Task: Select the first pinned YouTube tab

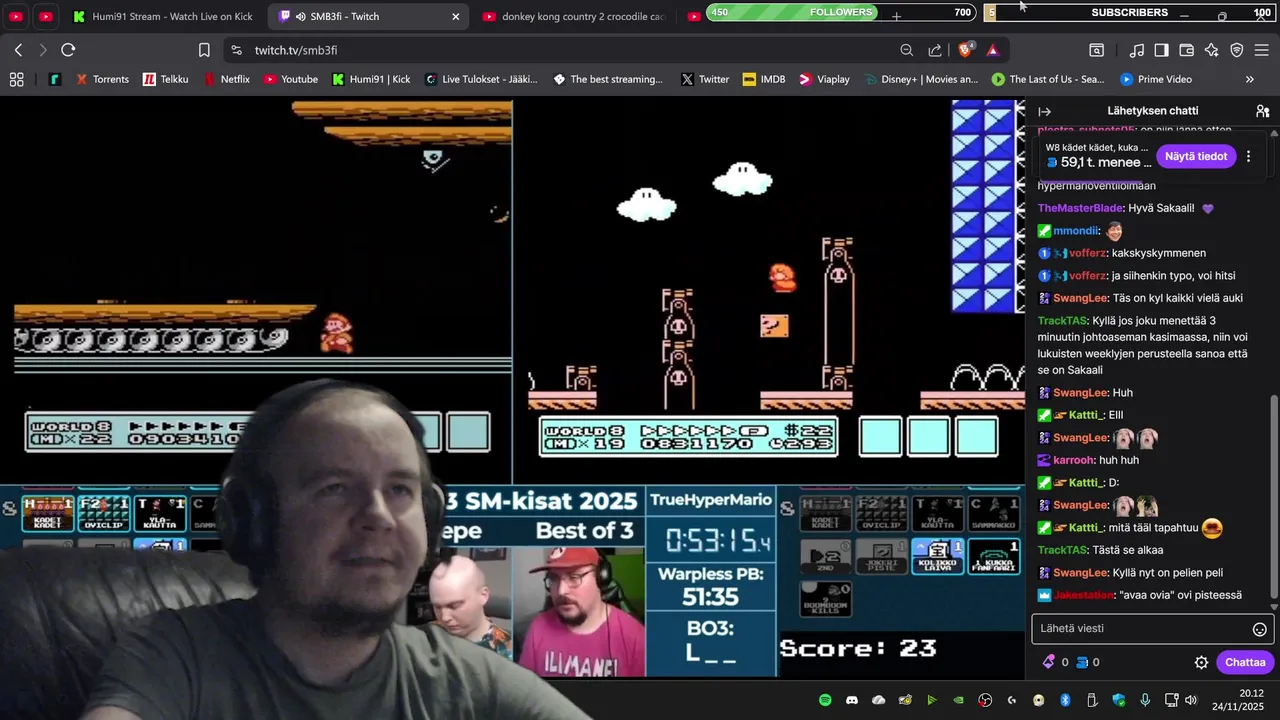Action: point(16,16)
